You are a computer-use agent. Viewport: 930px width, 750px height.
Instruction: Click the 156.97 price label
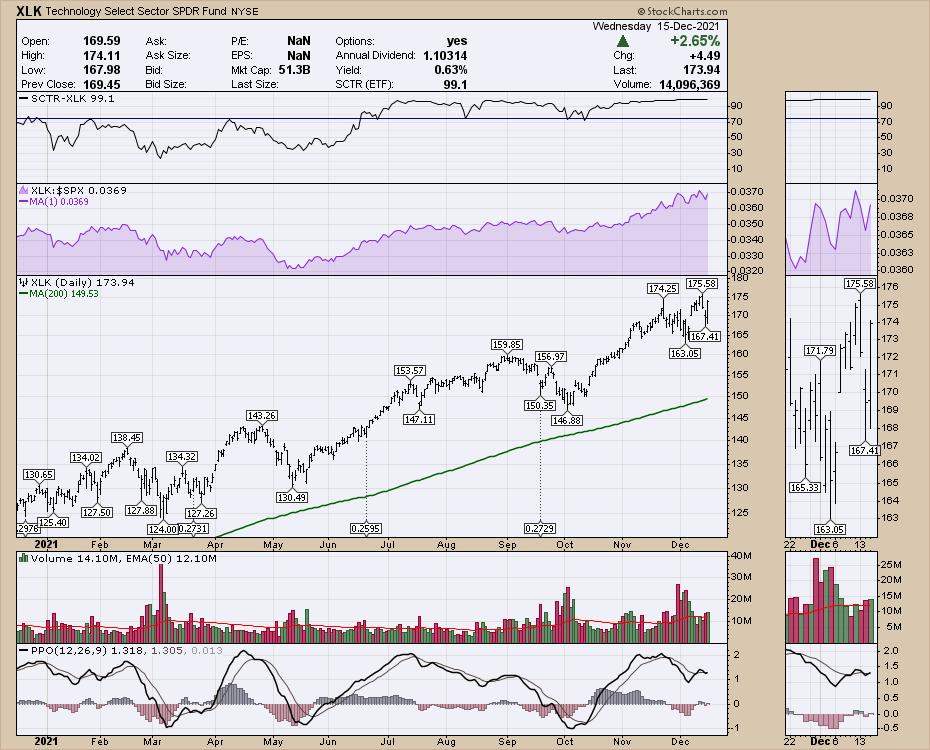tap(550, 356)
